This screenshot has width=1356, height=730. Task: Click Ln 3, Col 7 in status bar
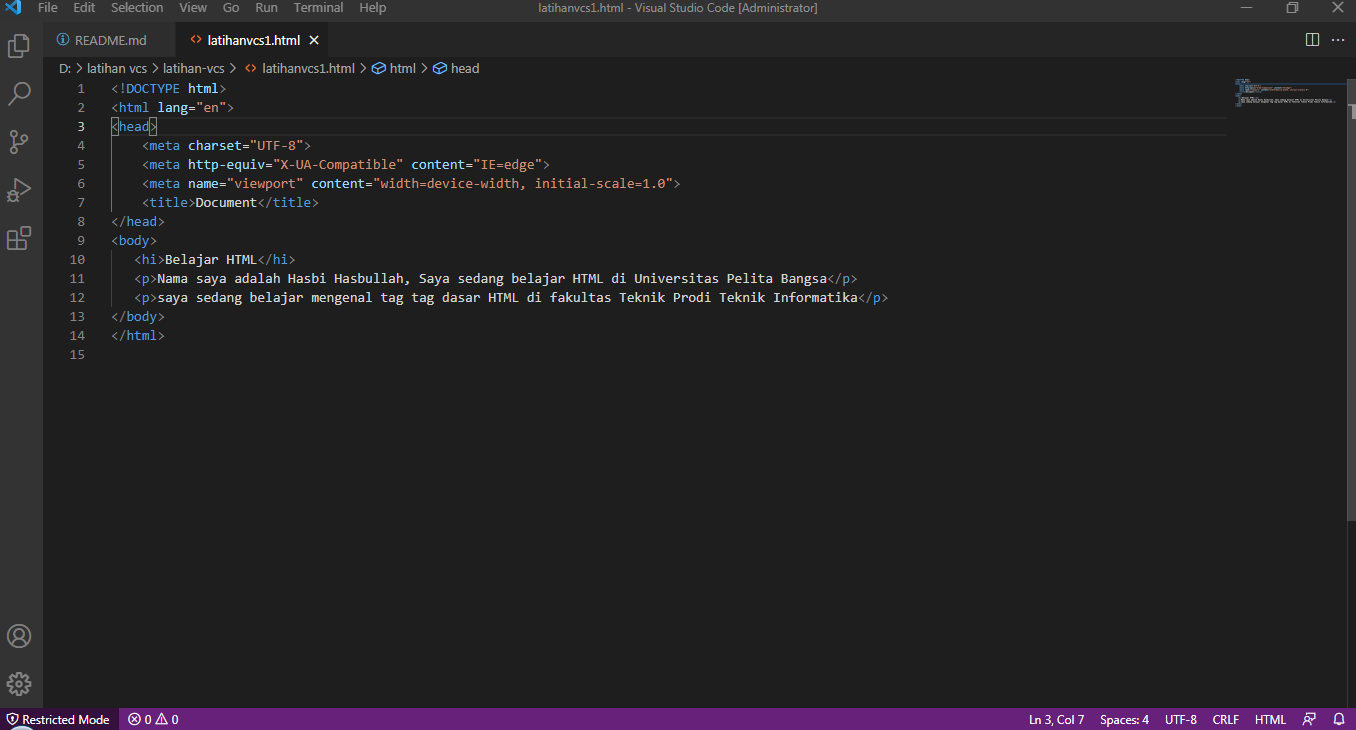coord(1056,719)
